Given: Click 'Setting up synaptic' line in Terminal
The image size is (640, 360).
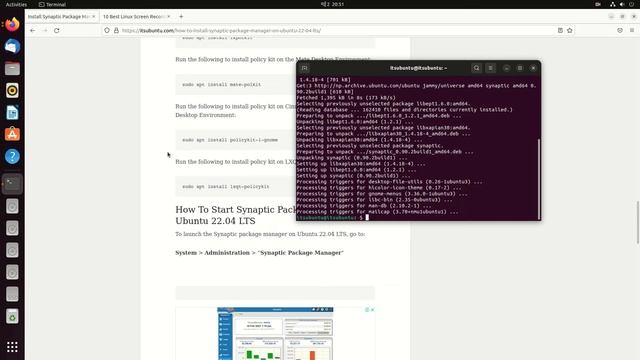Looking at the screenshot, I should click(x=352, y=176).
